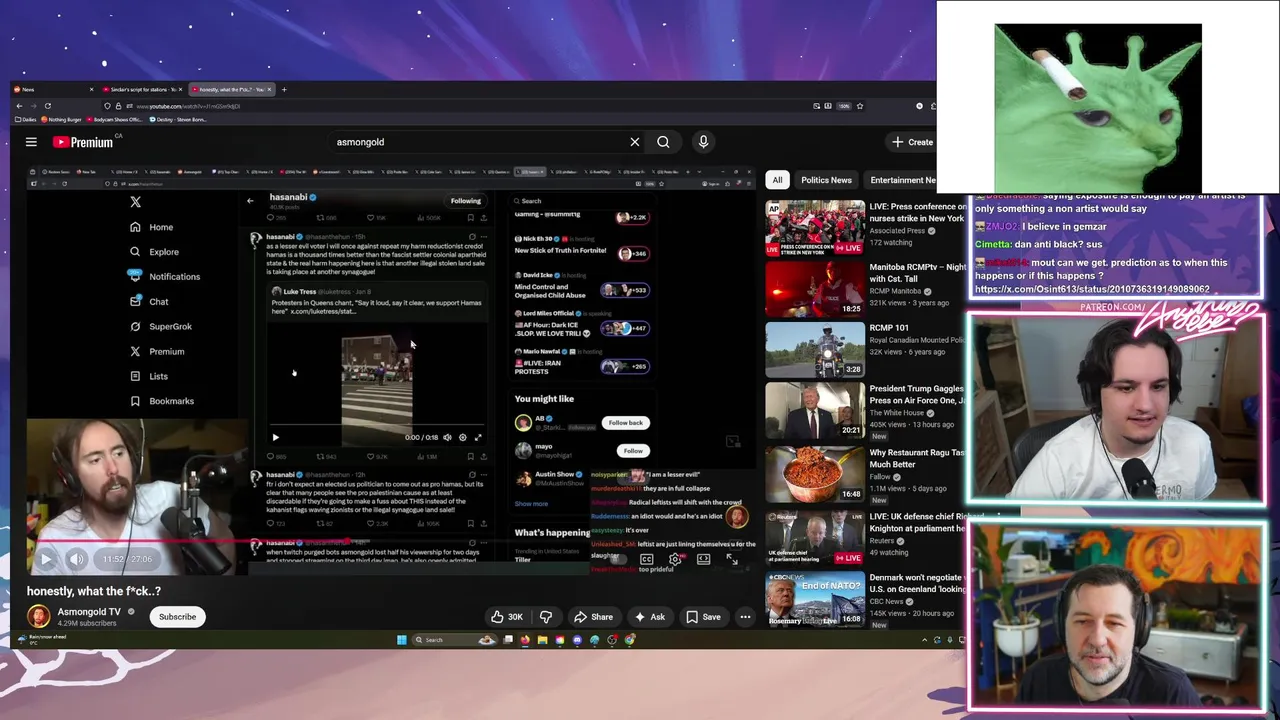
Task: Open the UK defense chief live thumbnail
Action: coord(815,537)
